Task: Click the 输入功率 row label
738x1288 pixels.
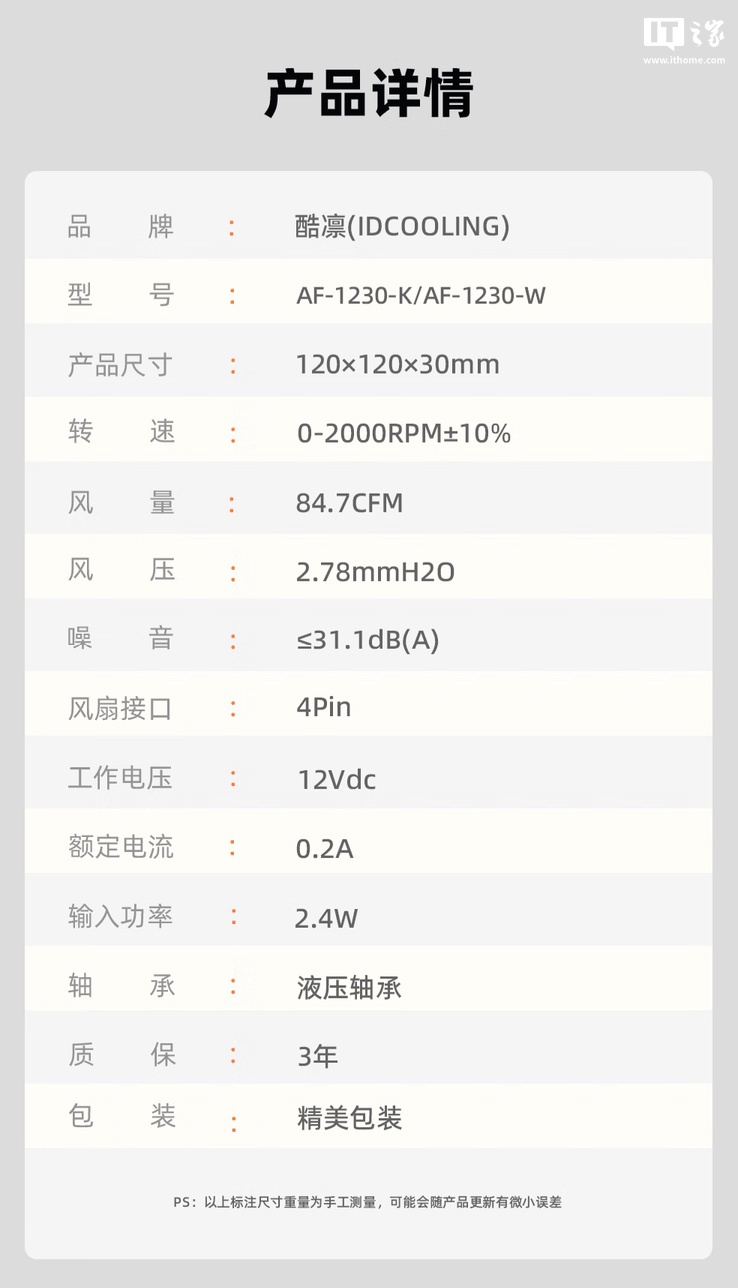Action: [120, 917]
